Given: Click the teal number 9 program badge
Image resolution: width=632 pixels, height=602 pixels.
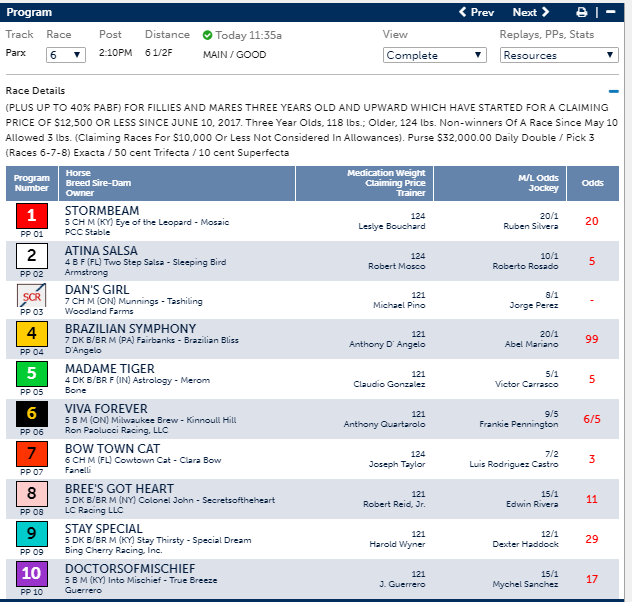Looking at the screenshot, I should click(31, 534).
